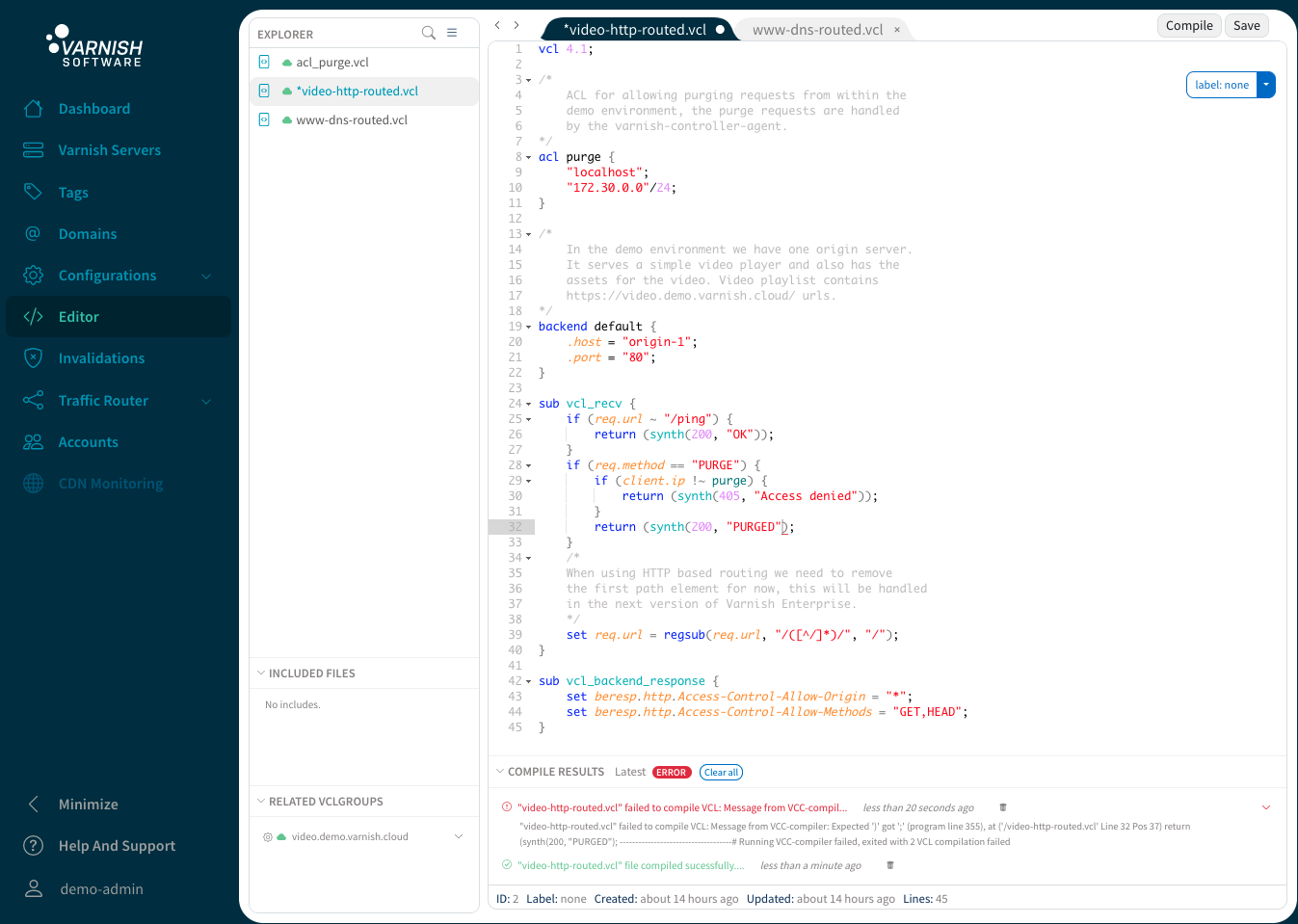Click the demo-admin account name
Viewport: 1298px width, 924px height.
click(x=101, y=889)
